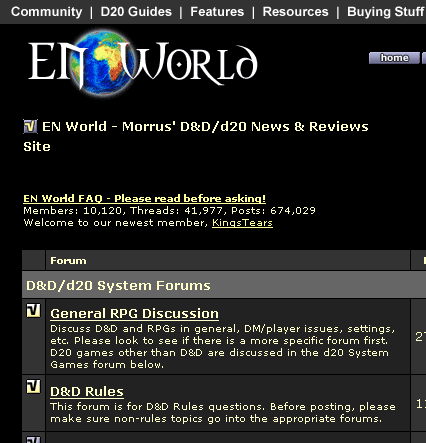Click the home button
Image resolution: width=426 pixels, height=443 pixels.
[x=394, y=58]
